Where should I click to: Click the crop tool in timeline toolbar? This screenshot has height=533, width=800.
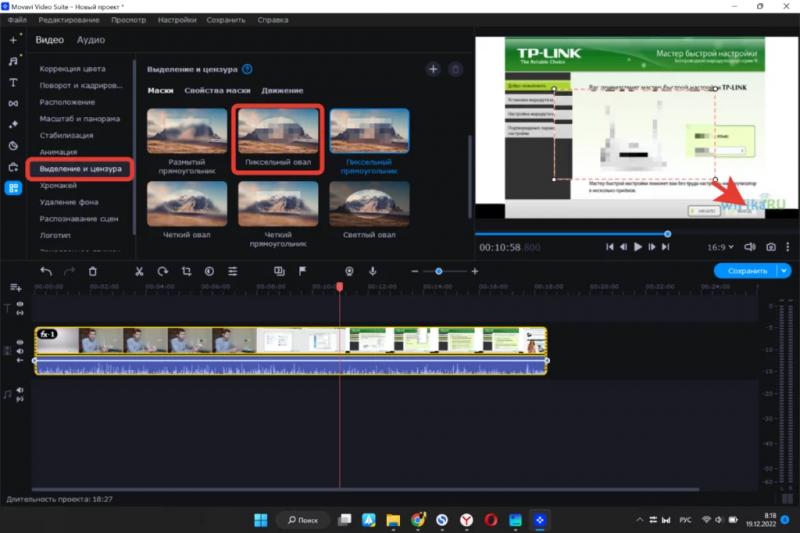tap(186, 271)
